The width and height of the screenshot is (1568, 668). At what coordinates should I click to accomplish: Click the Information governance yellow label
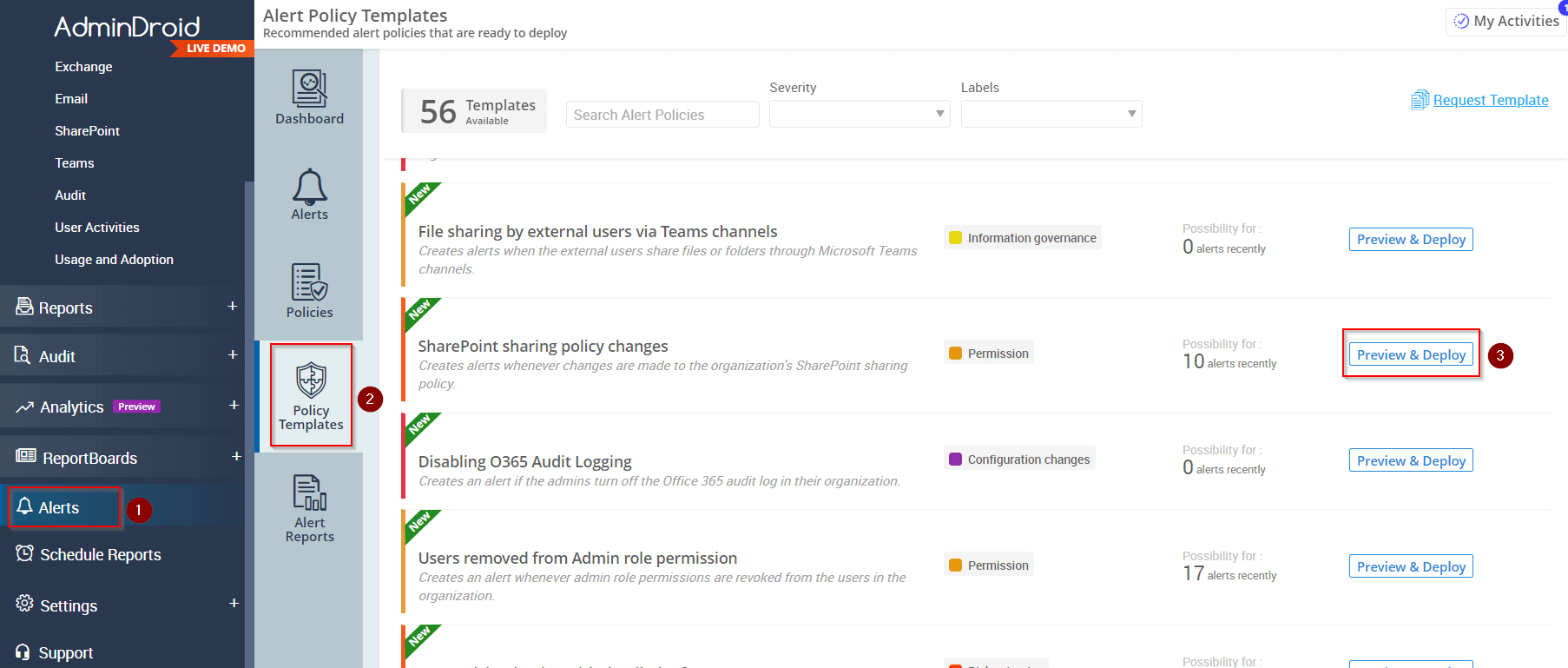pos(1023,238)
